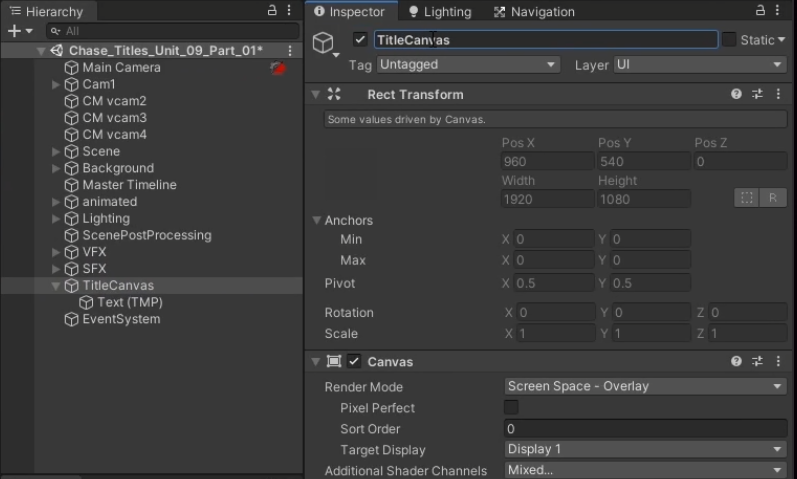
Task: Expand the Cam1 object in Hierarchy
Action: click(x=56, y=85)
